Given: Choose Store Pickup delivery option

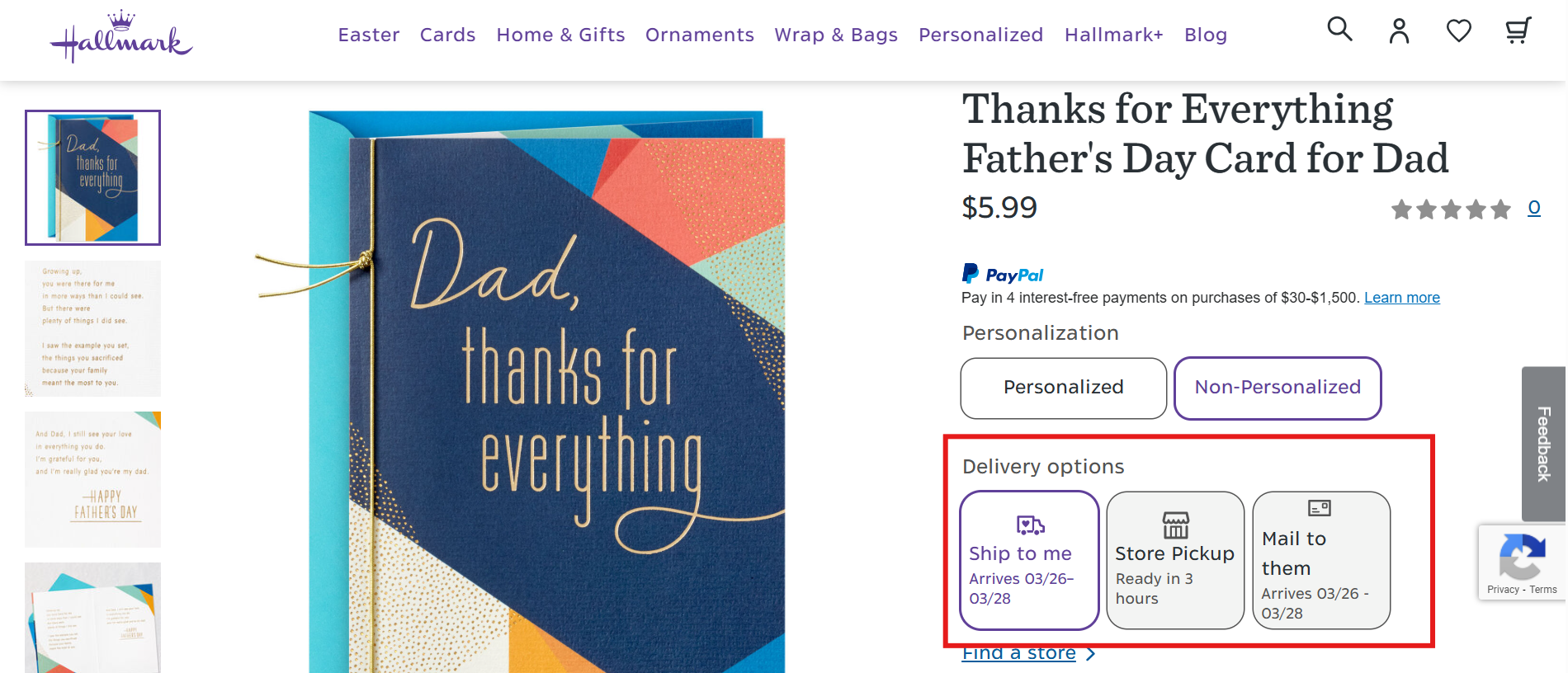Looking at the screenshot, I should (x=1175, y=560).
